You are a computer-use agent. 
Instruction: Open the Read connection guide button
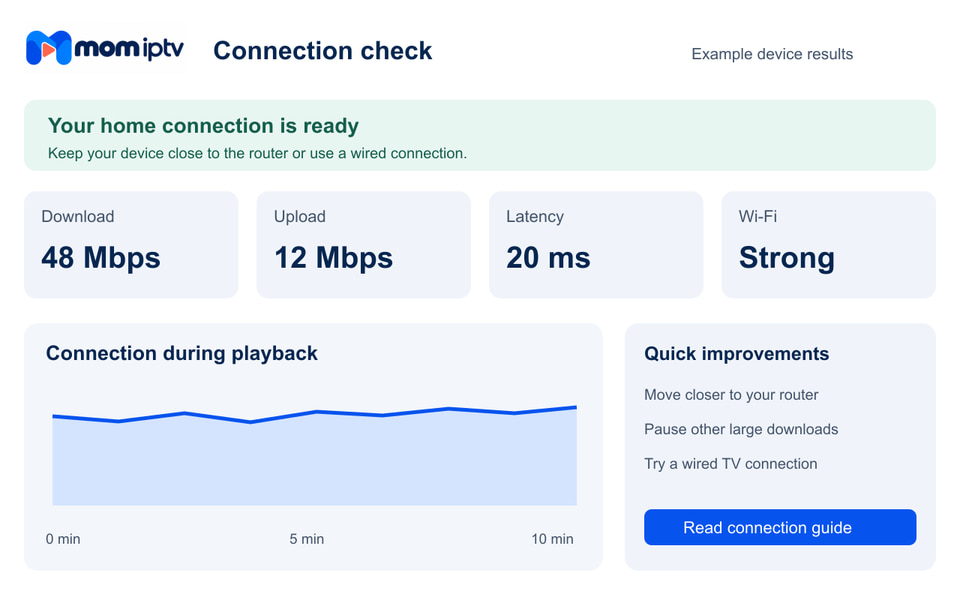point(779,527)
